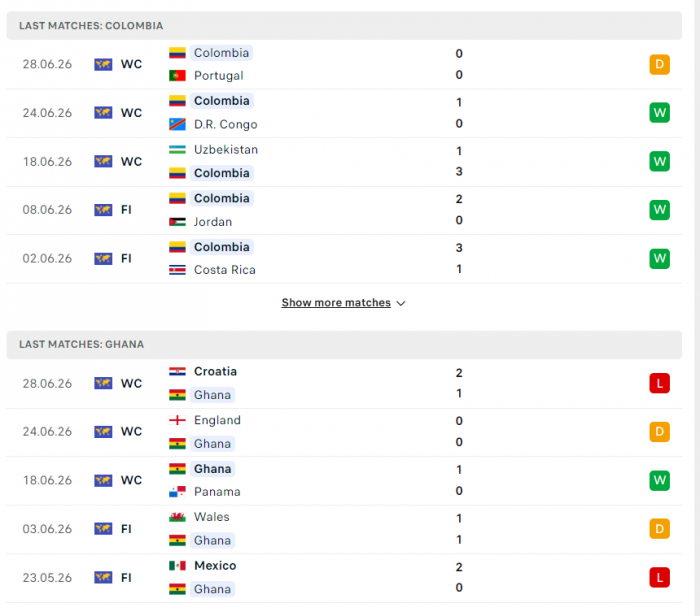Open the 08.06.26 Colombia vs Jordan match row
Image resolution: width=700 pixels, height=616 pixels.
click(344, 210)
